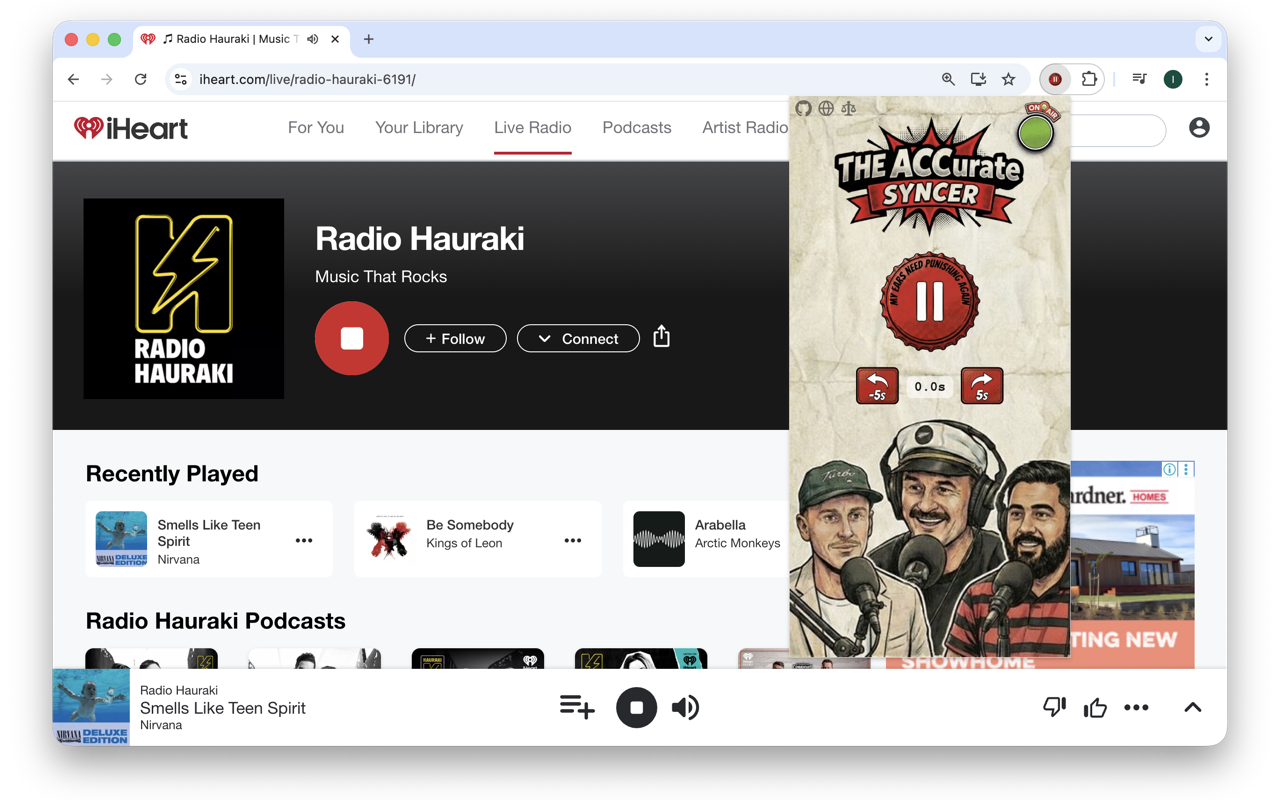
Task: Click the Recently Played heading
Action: pyautogui.click(x=172, y=474)
